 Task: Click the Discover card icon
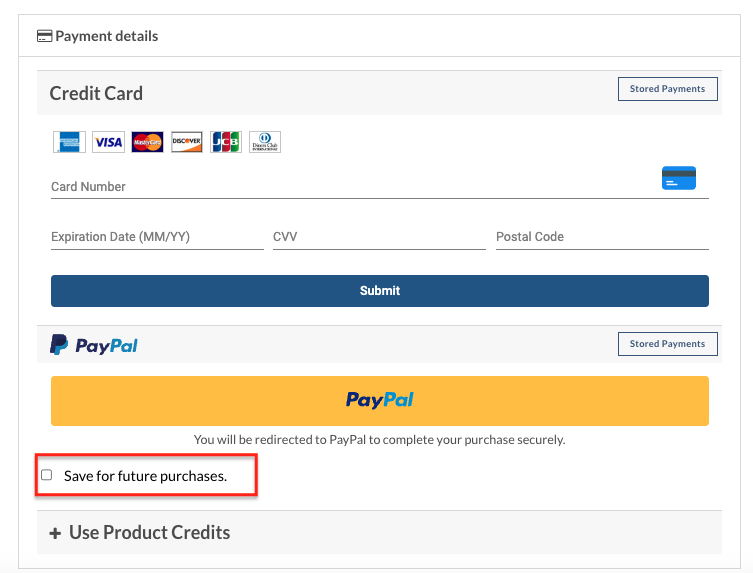[x=186, y=142]
